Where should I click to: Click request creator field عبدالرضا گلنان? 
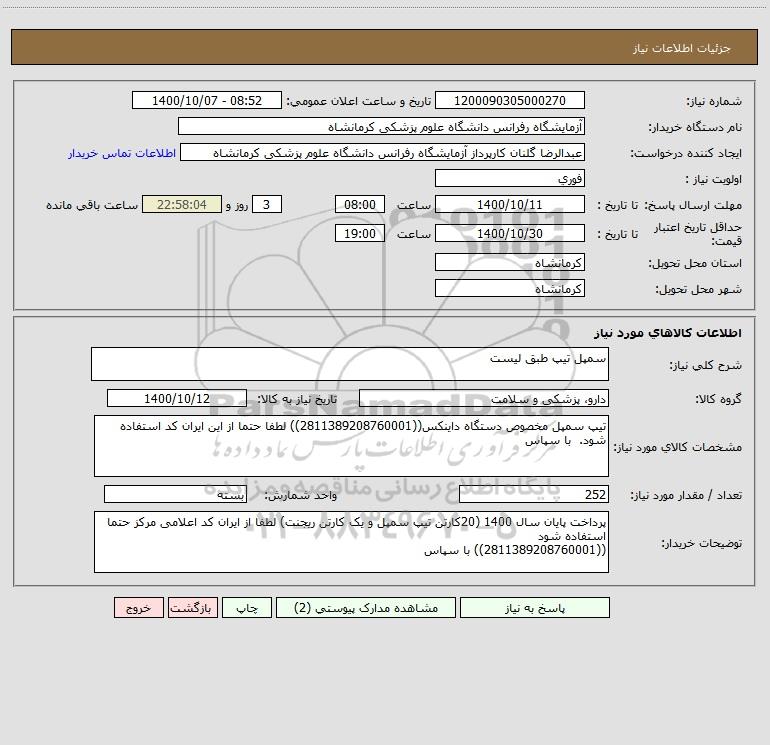click(x=383, y=152)
